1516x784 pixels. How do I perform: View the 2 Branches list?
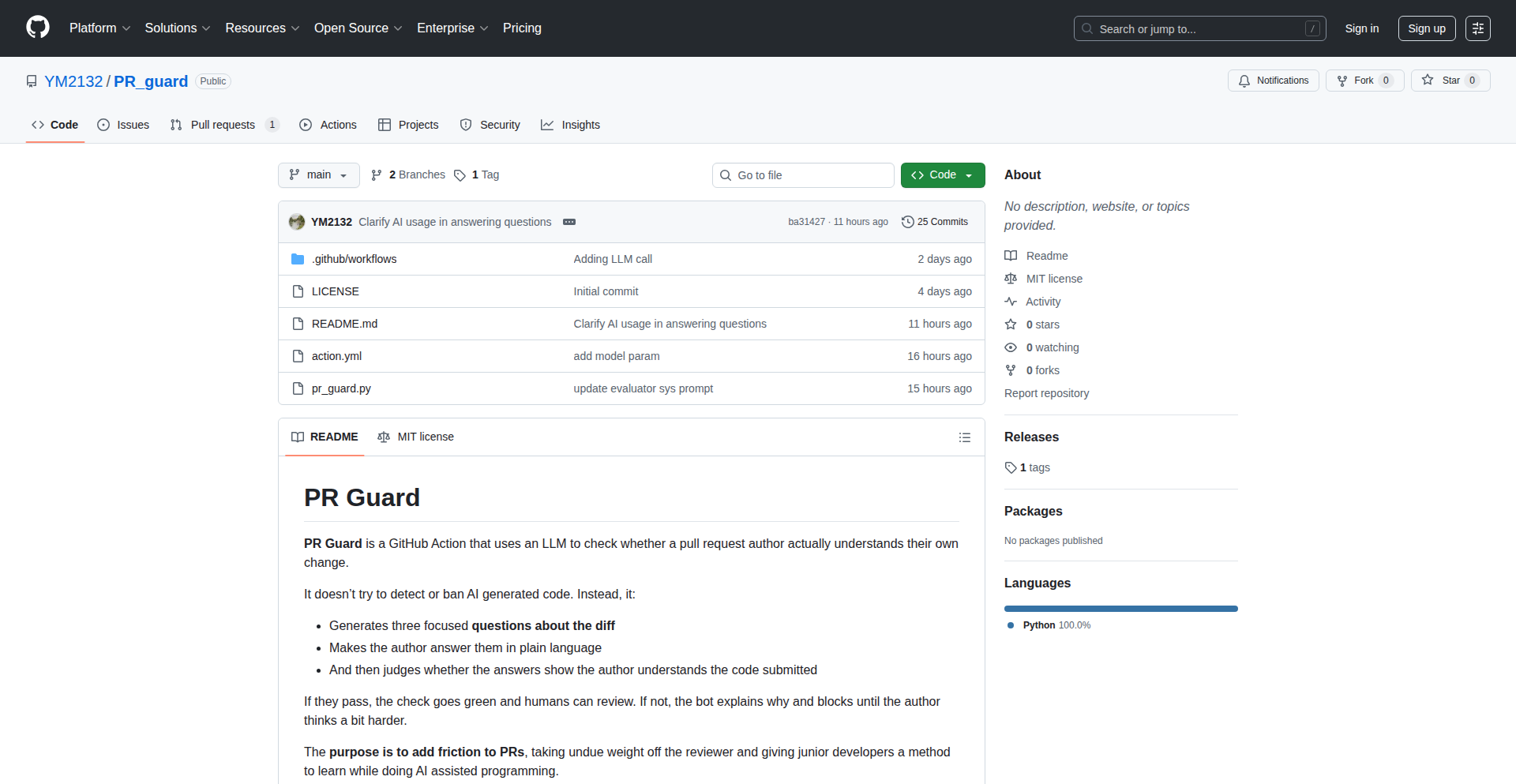408,175
